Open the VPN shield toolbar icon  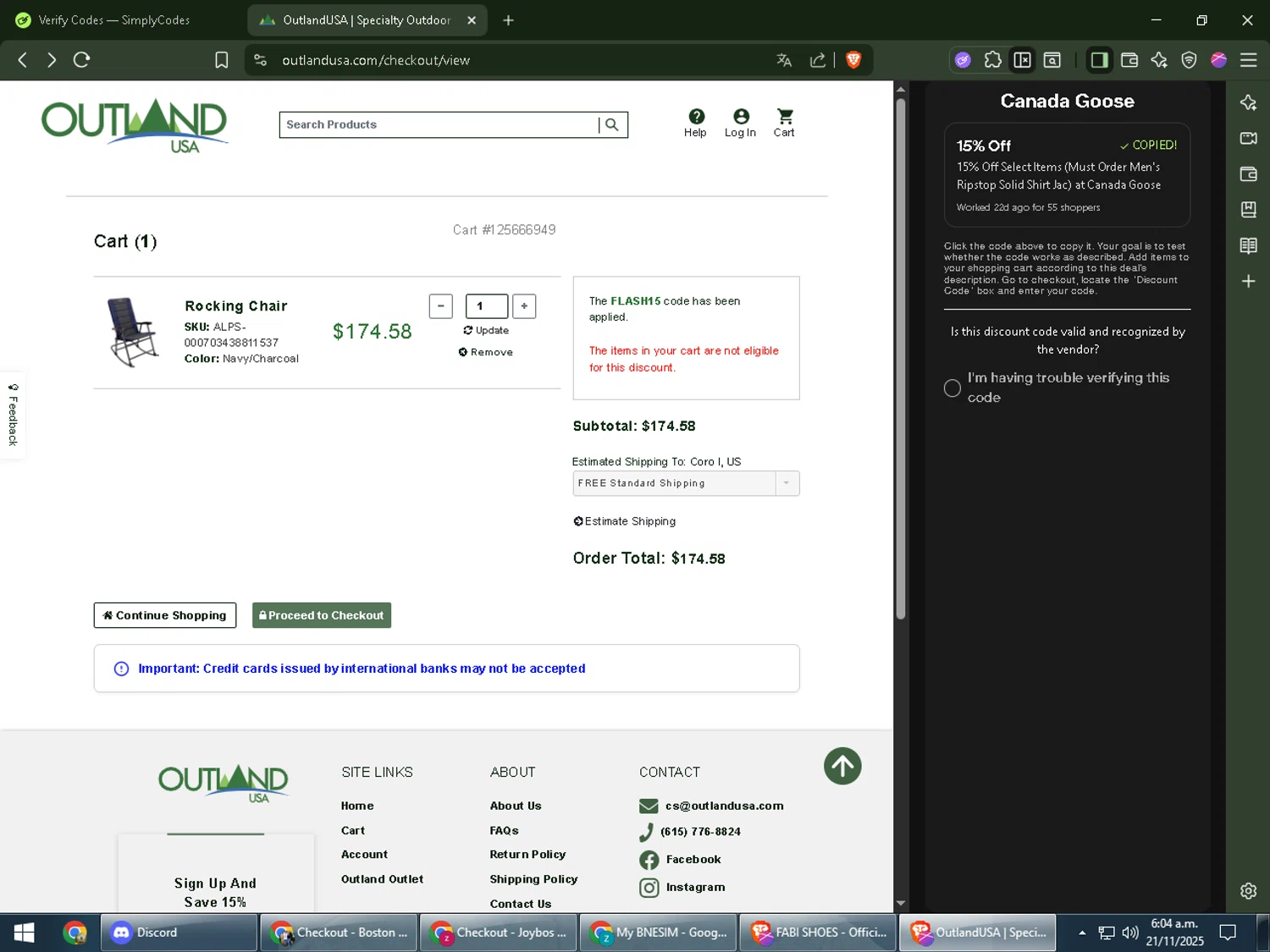[x=1189, y=60]
